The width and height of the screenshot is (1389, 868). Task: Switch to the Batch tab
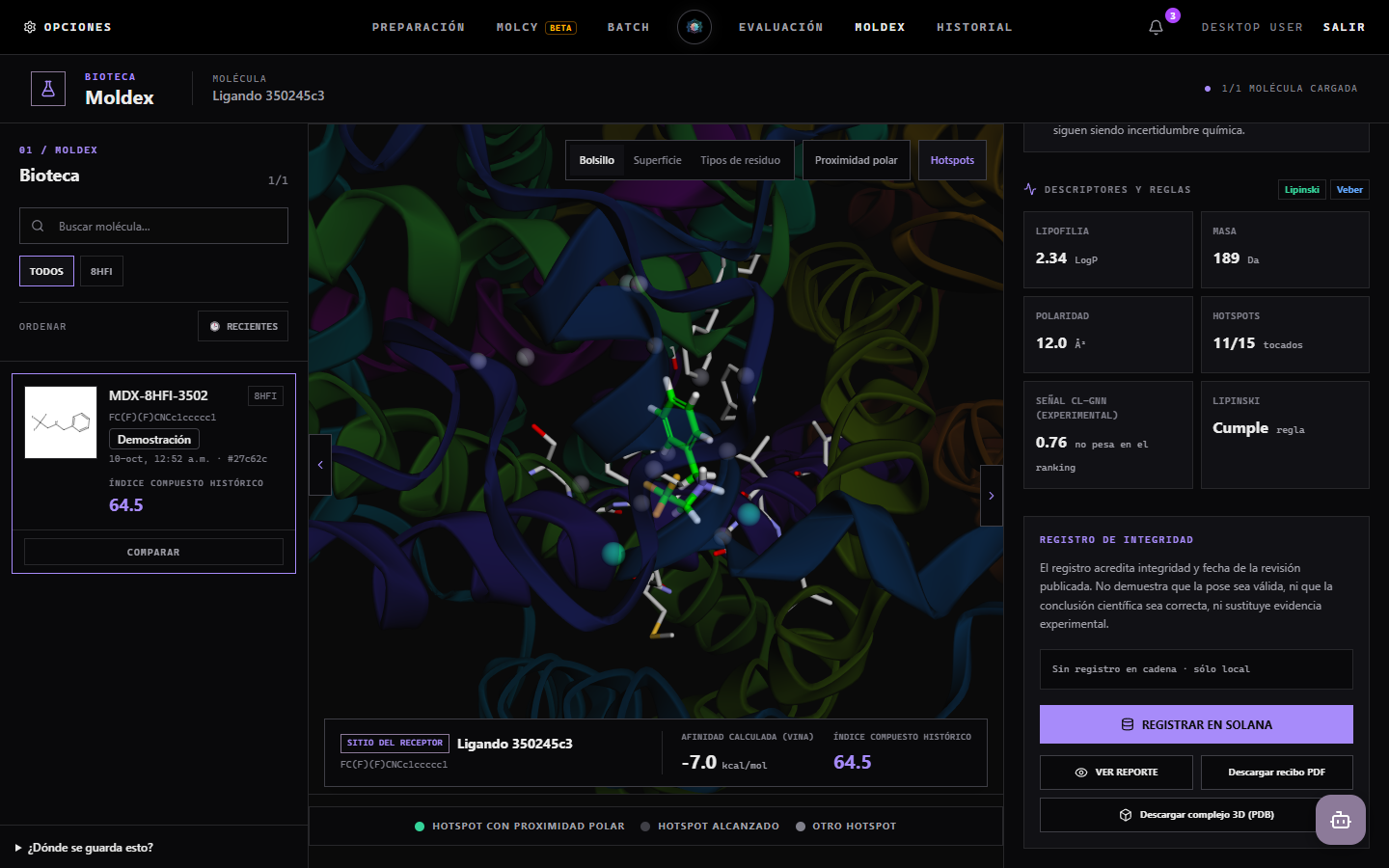point(629,27)
